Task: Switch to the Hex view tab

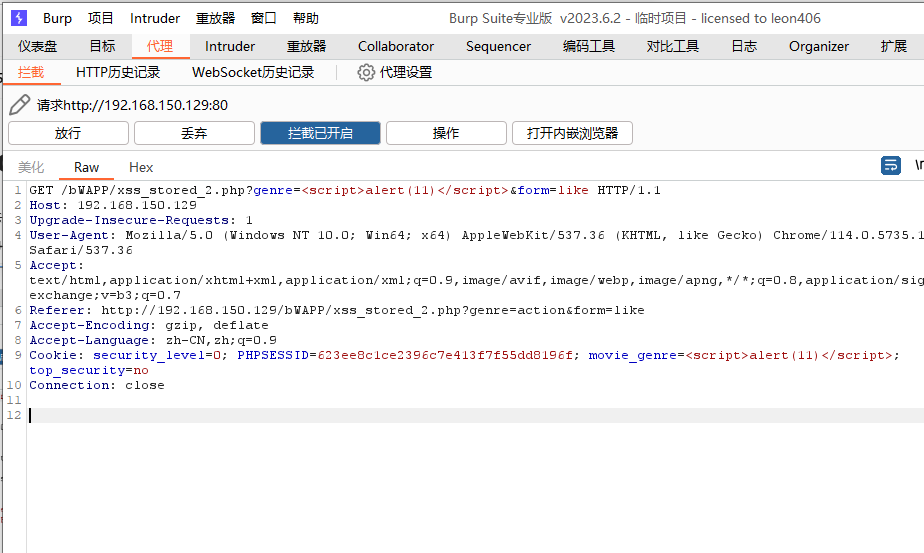Action: pyautogui.click(x=141, y=167)
